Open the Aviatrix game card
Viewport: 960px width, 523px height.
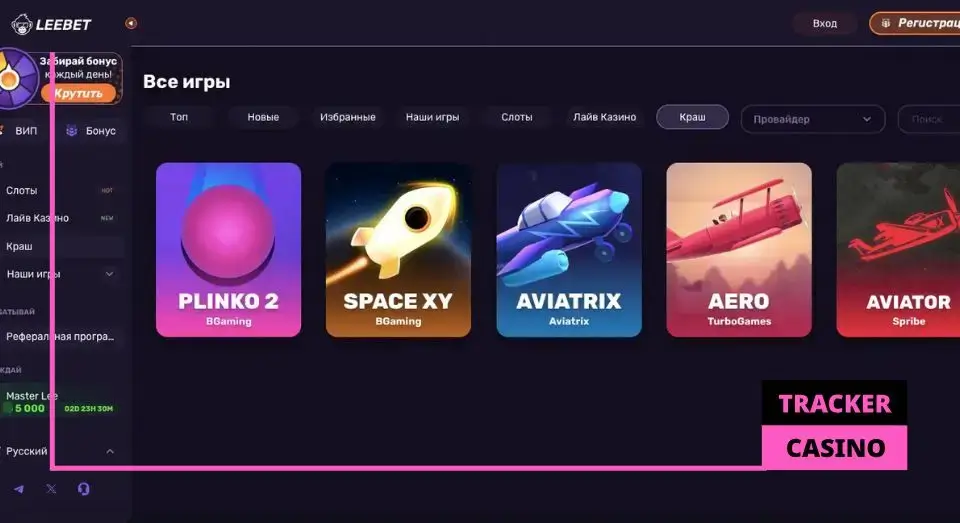click(x=569, y=250)
